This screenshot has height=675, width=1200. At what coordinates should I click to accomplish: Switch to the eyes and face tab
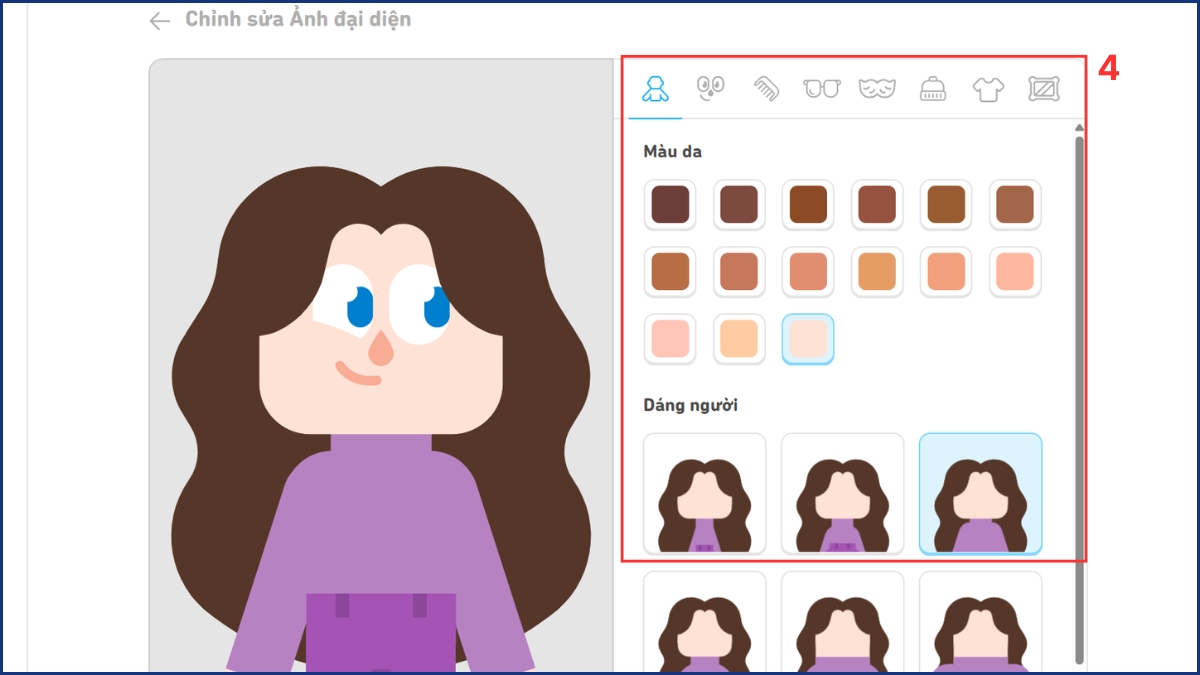pos(710,89)
